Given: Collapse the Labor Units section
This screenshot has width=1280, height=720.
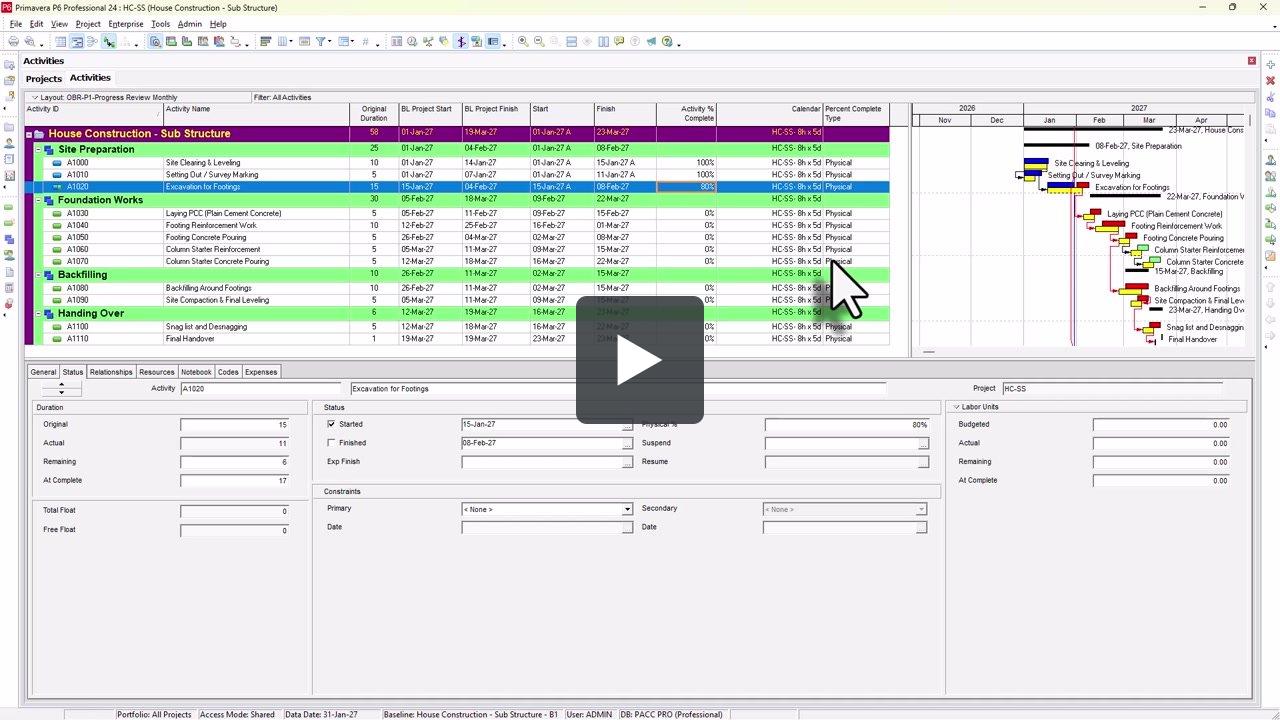Looking at the screenshot, I should (x=956, y=407).
